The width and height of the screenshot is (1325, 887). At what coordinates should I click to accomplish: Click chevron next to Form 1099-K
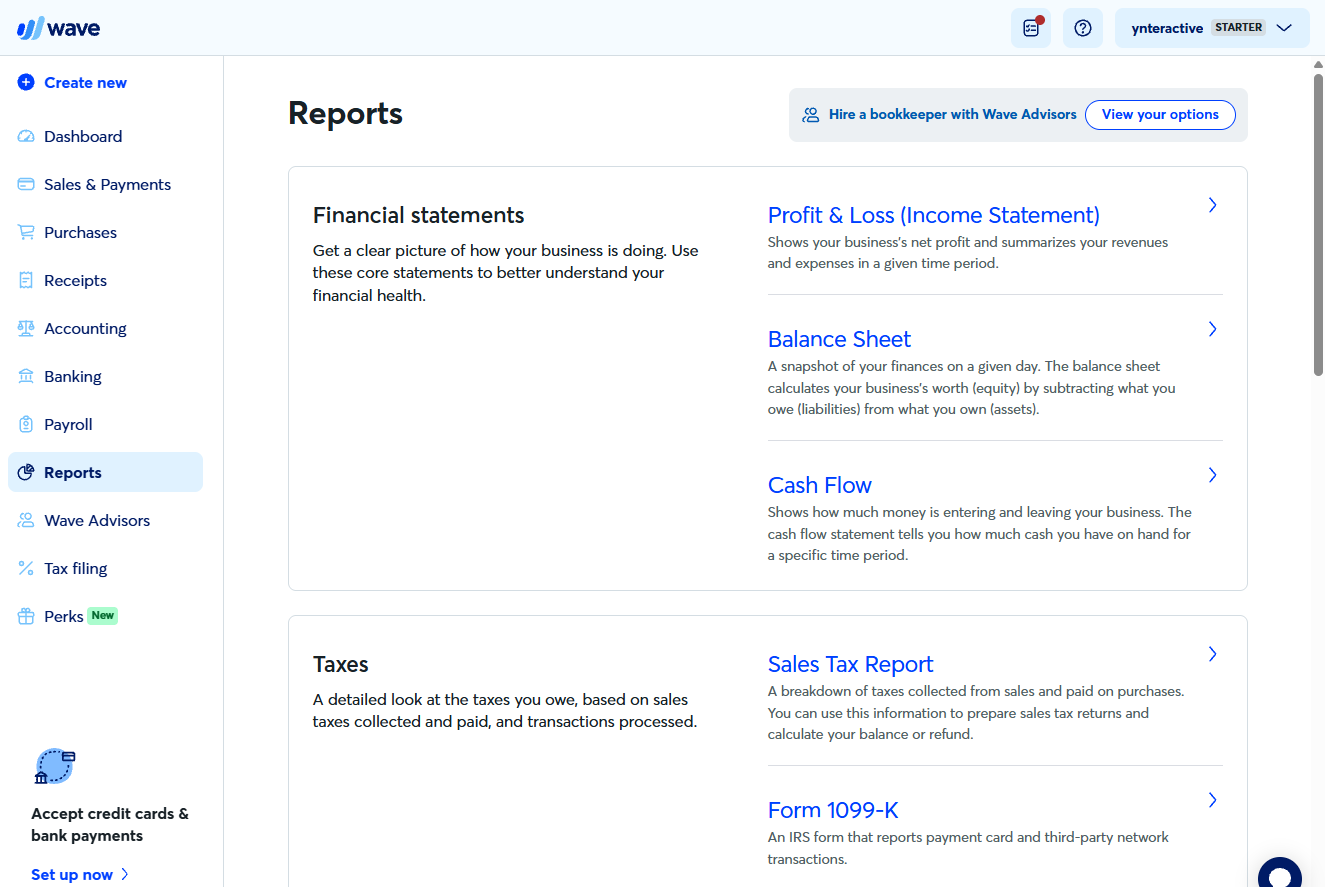tap(1212, 800)
